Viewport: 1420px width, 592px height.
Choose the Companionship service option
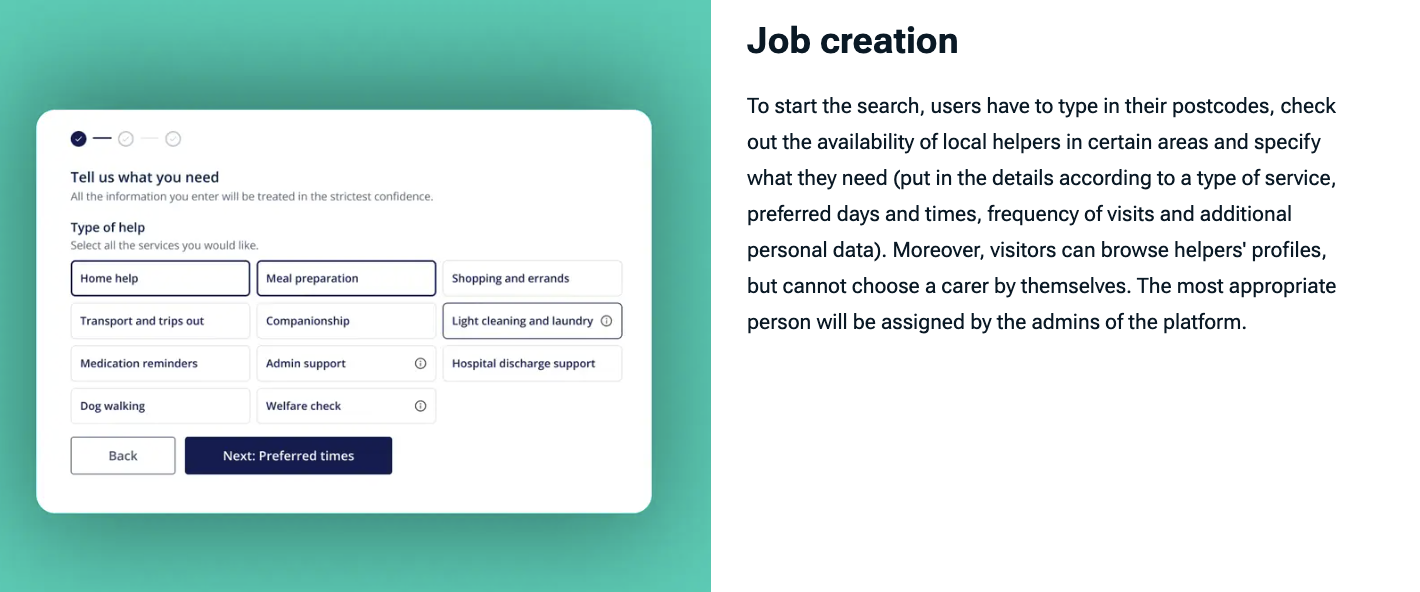(346, 321)
